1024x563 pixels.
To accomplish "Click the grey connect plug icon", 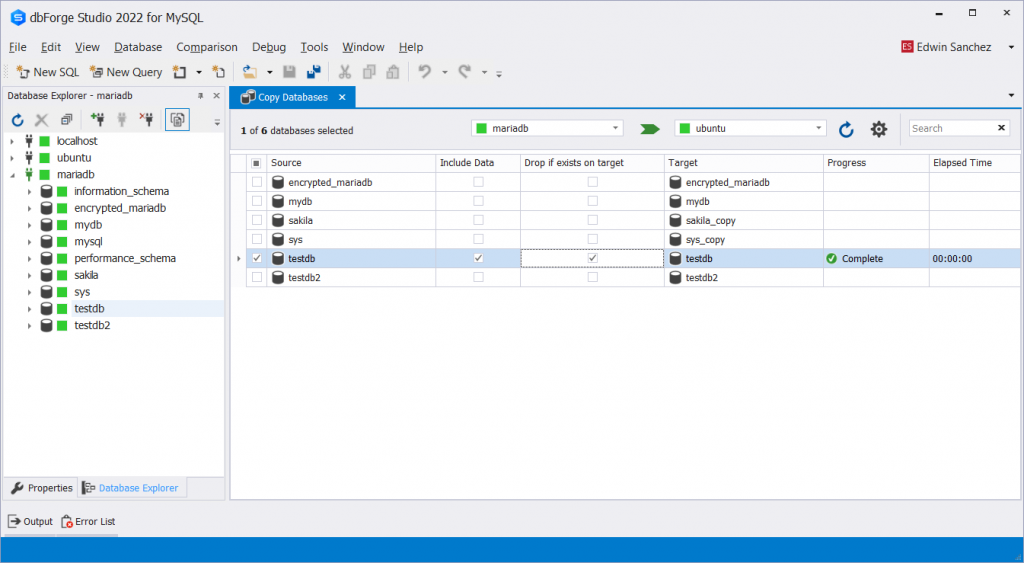I will pyautogui.click(x=121, y=120).
